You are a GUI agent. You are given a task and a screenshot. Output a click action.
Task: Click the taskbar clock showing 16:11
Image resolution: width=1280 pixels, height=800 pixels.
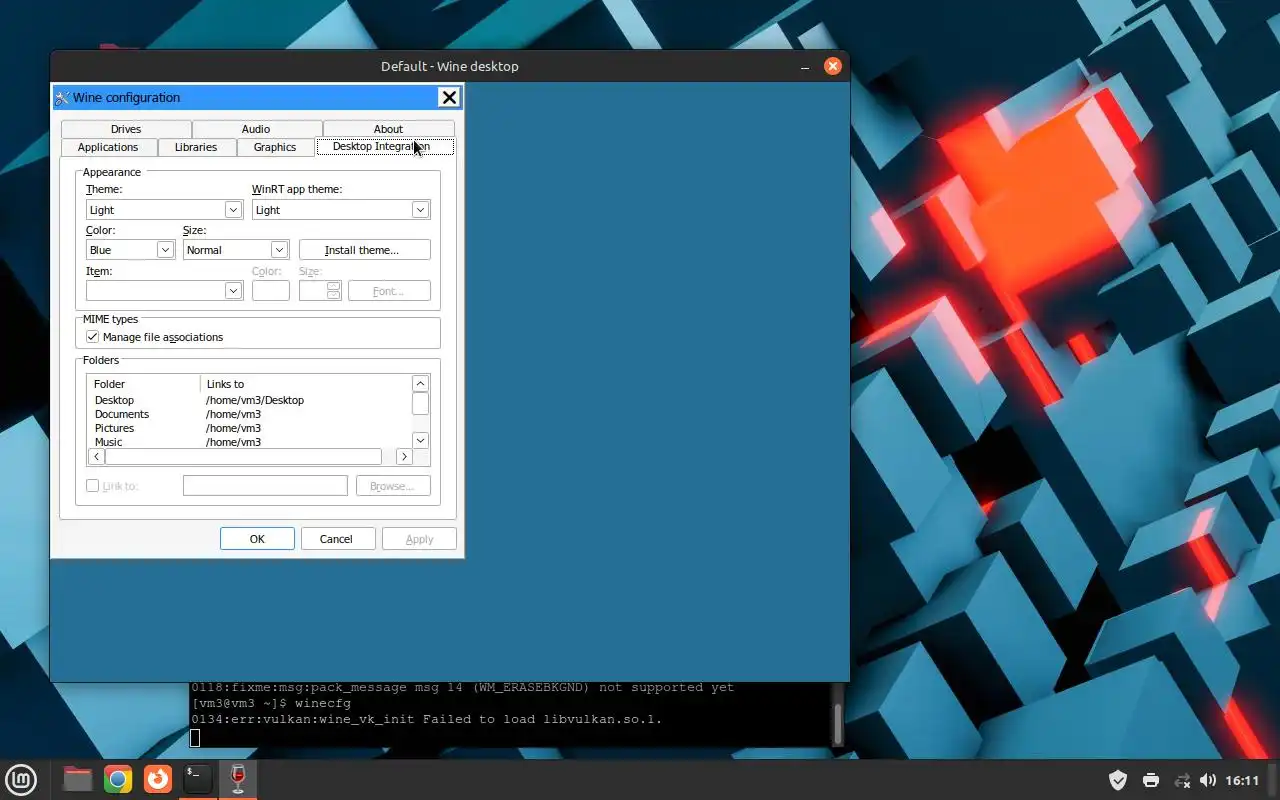point(1242,780)
